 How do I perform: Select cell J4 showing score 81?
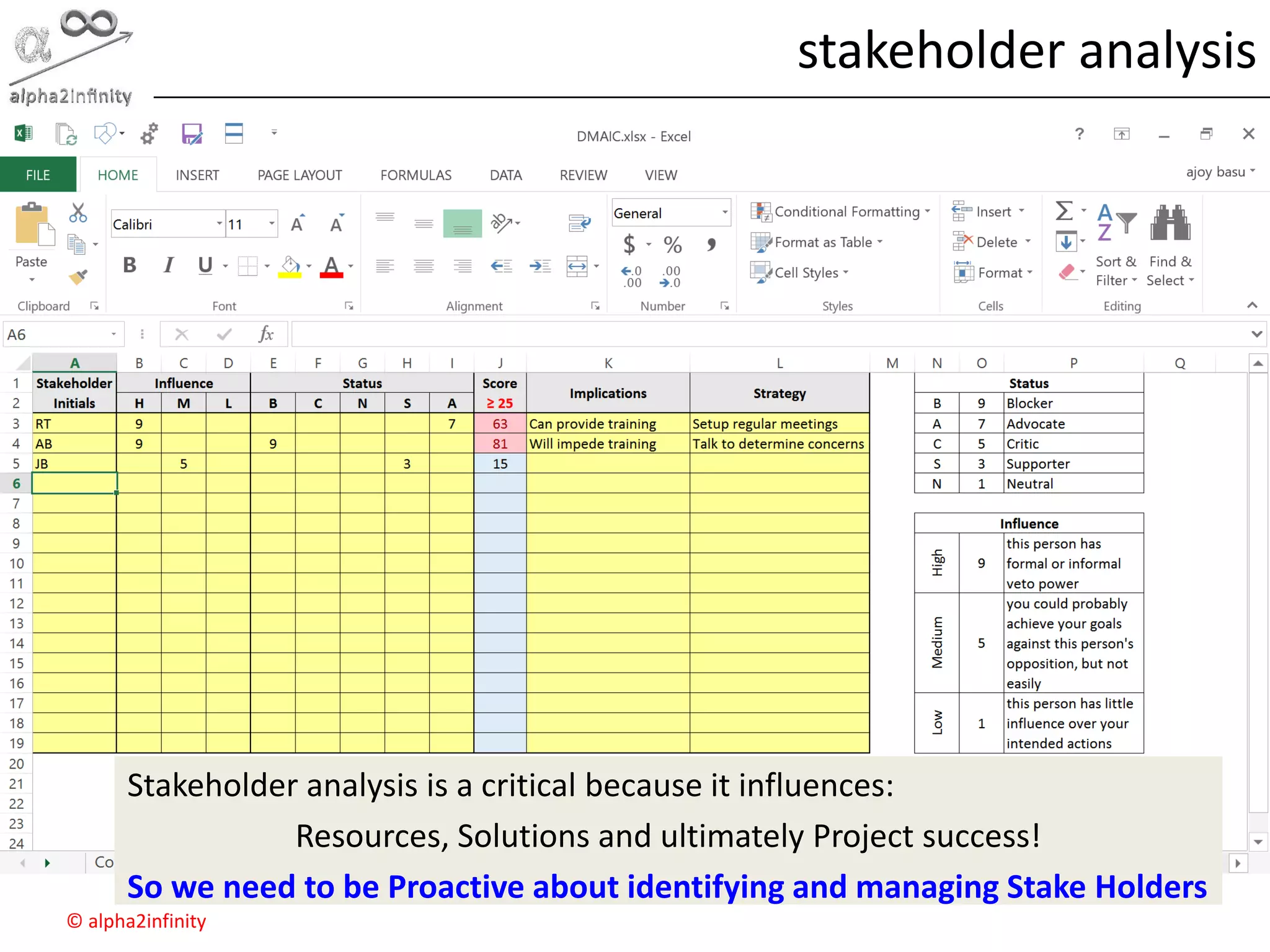(500, 444)
